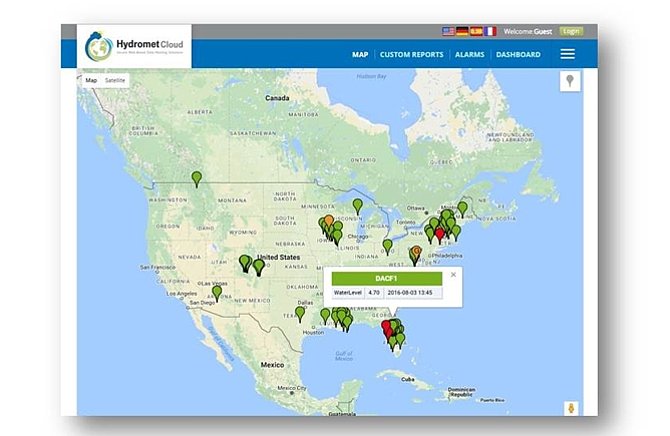Screen dimensions: 670x436
Task: Select the red station marker near New York
Action: coord(439,231)
